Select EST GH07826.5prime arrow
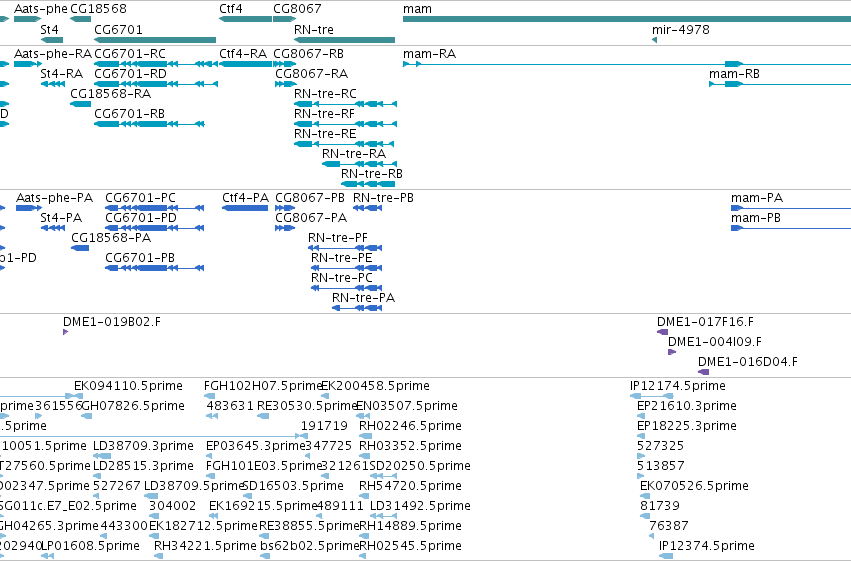The image size is (851, 561). [x=86, y=416]
